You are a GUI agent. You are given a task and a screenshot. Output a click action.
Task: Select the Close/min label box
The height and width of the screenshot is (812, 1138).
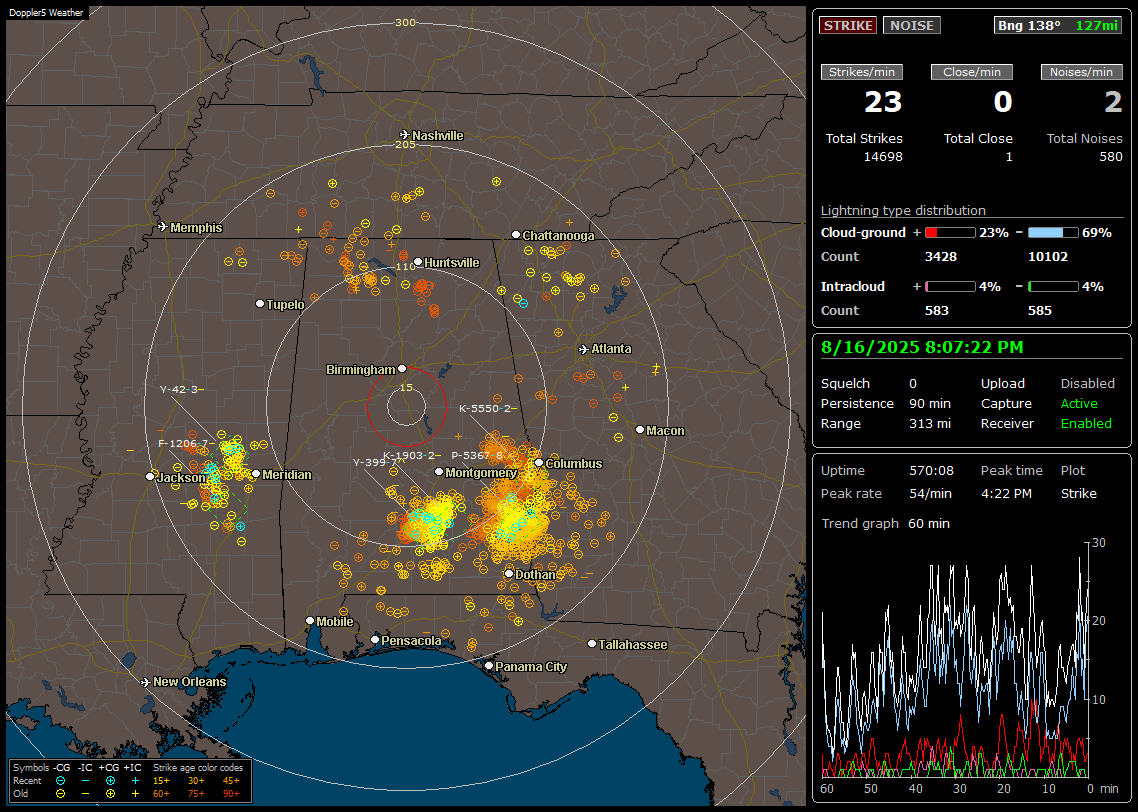coord(972,72)
